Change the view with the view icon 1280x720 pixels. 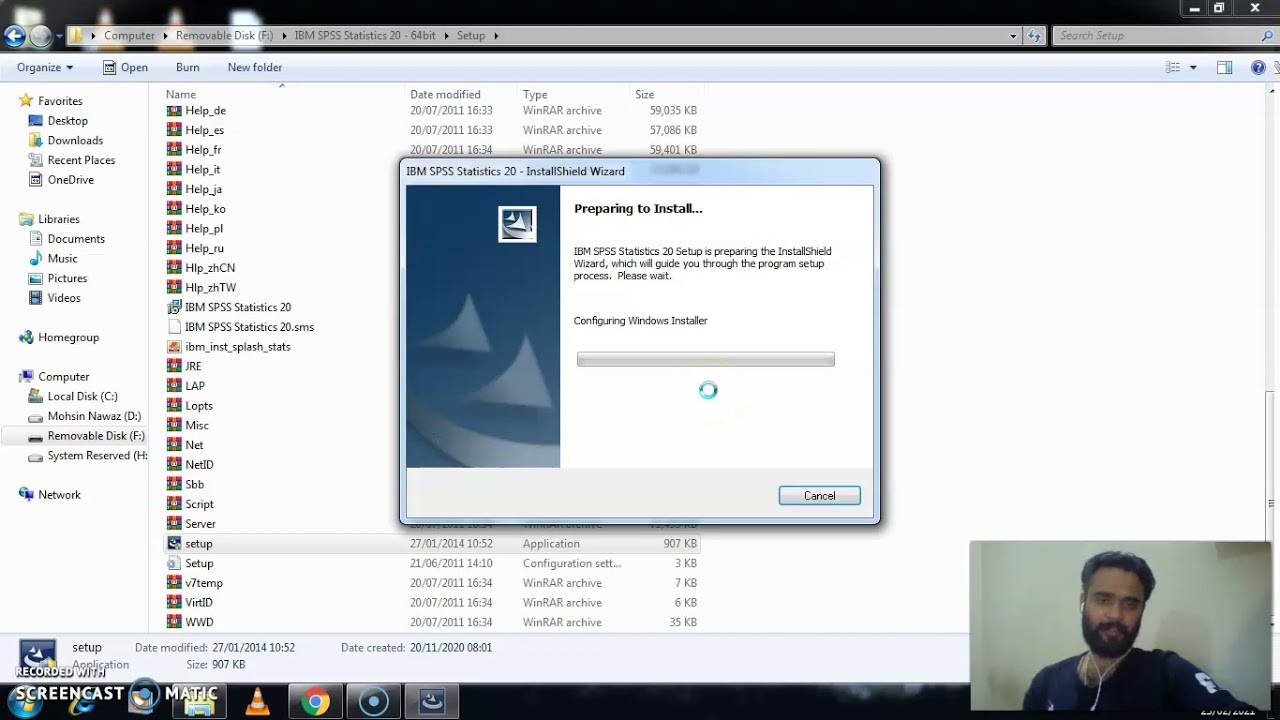click(1173, 68)
